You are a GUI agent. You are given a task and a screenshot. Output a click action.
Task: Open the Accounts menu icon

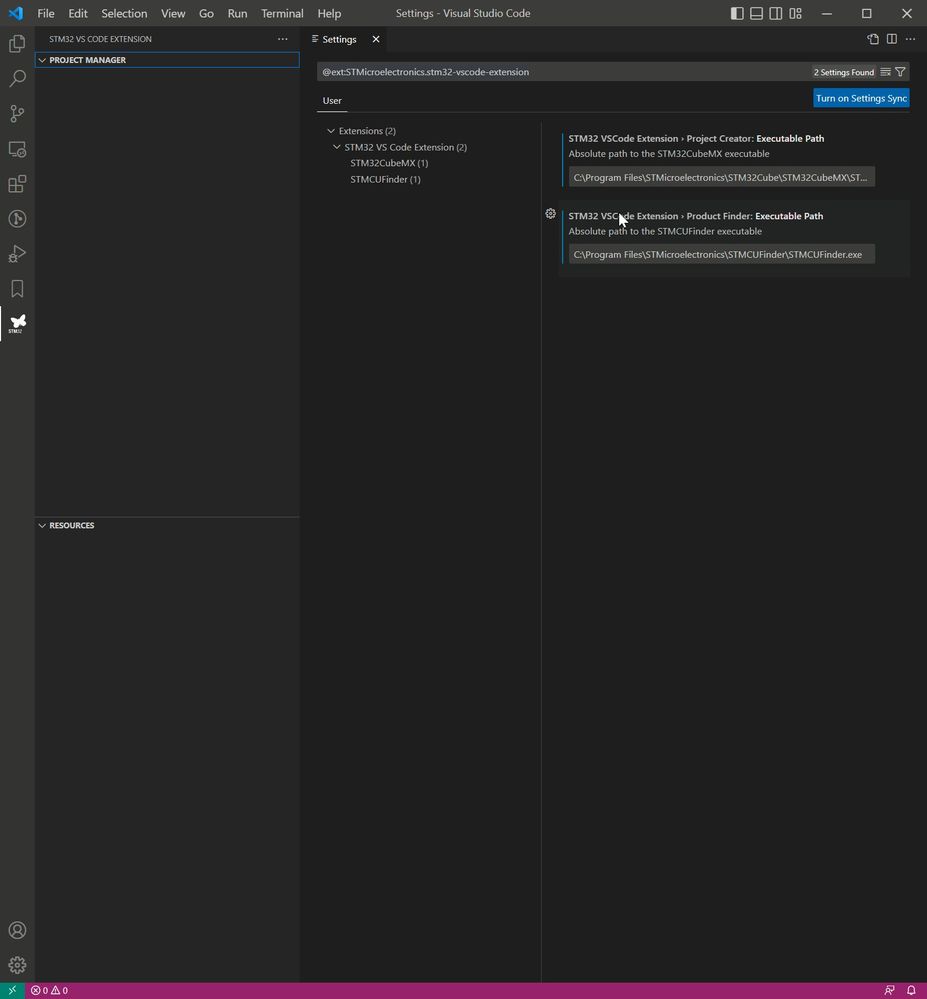[17, 930]
